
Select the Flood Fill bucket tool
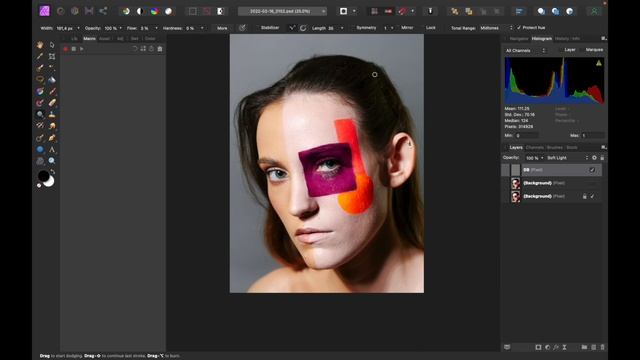pos(52,80)
